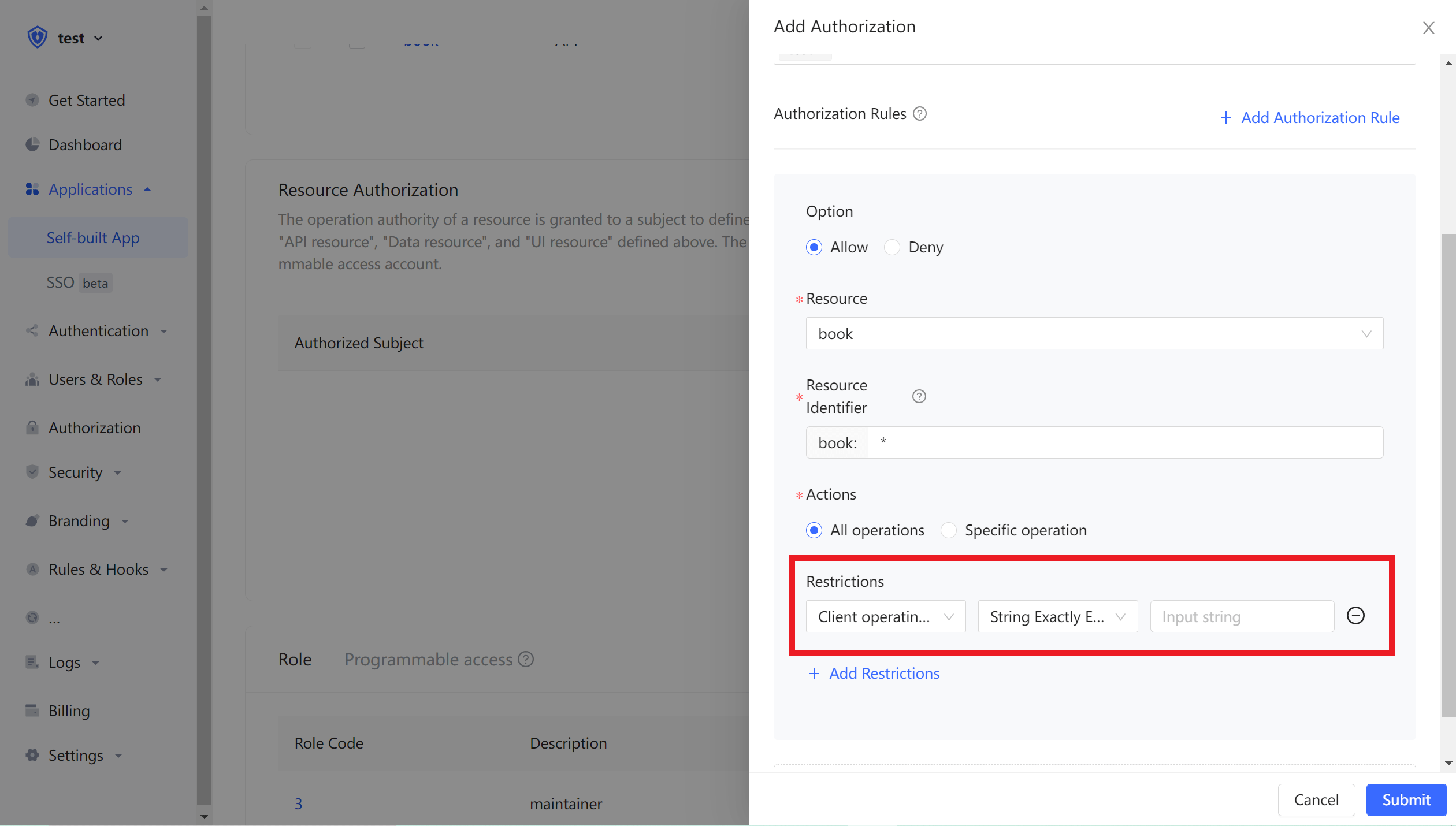This screenshot has height=826, width=1456.
Task: Click help icon beside Resource Identifier
Action: (919, 396)
